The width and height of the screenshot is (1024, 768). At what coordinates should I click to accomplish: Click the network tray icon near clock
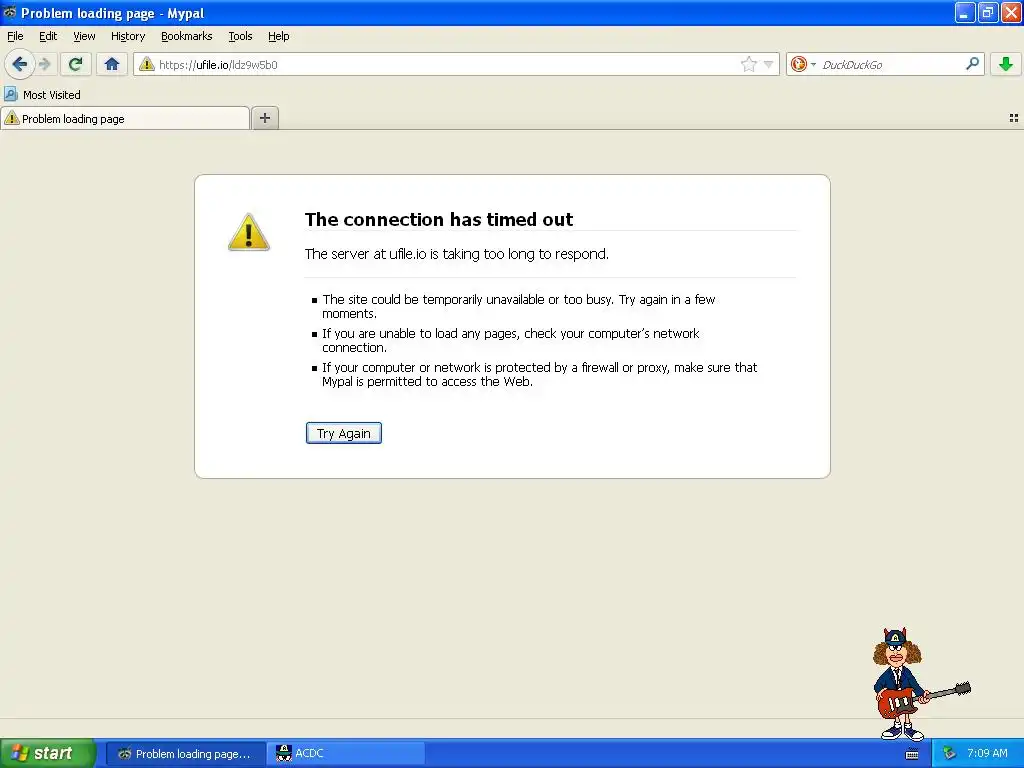coord(950,754)
